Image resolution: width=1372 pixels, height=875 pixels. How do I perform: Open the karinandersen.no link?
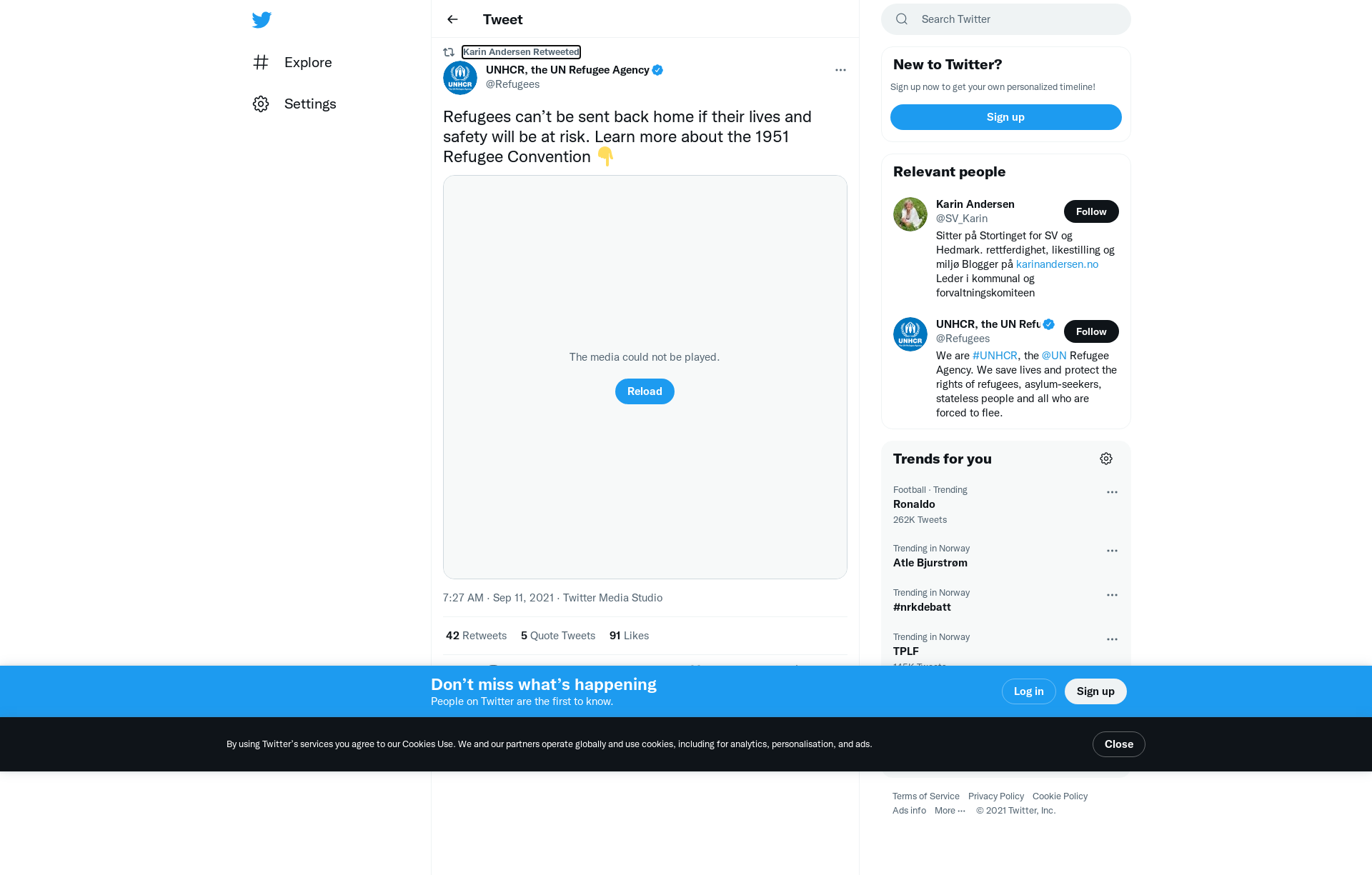pos(1057,264)
